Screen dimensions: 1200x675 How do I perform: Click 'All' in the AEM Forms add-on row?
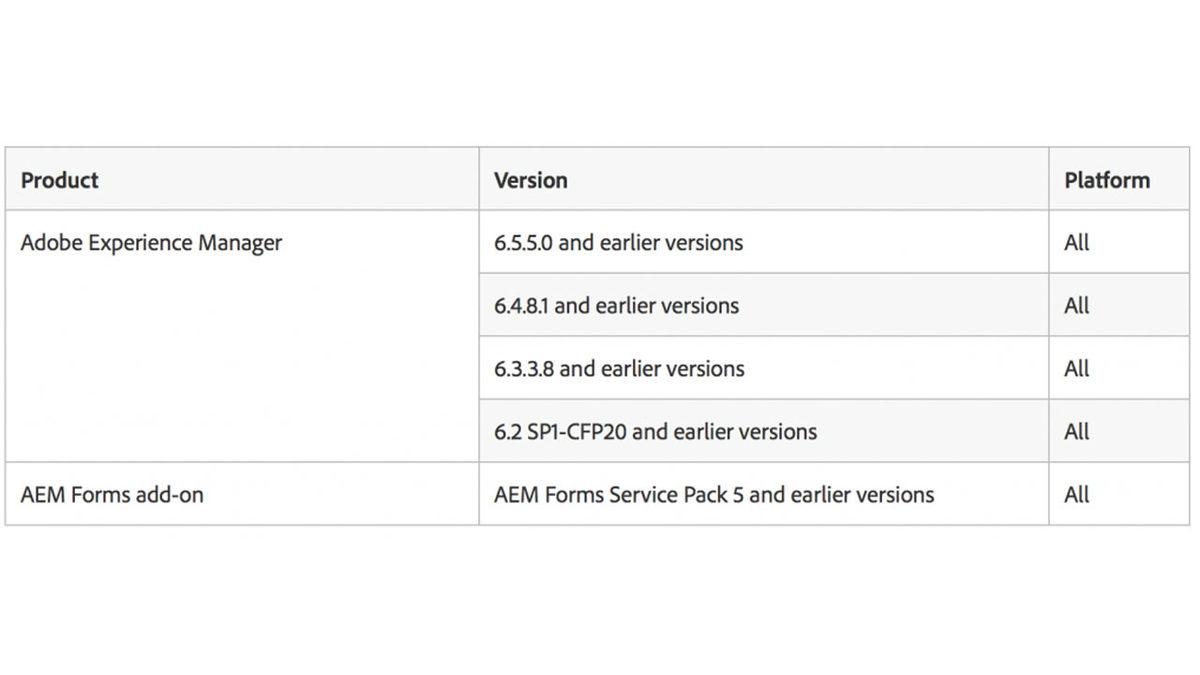tap(1077, 494)
